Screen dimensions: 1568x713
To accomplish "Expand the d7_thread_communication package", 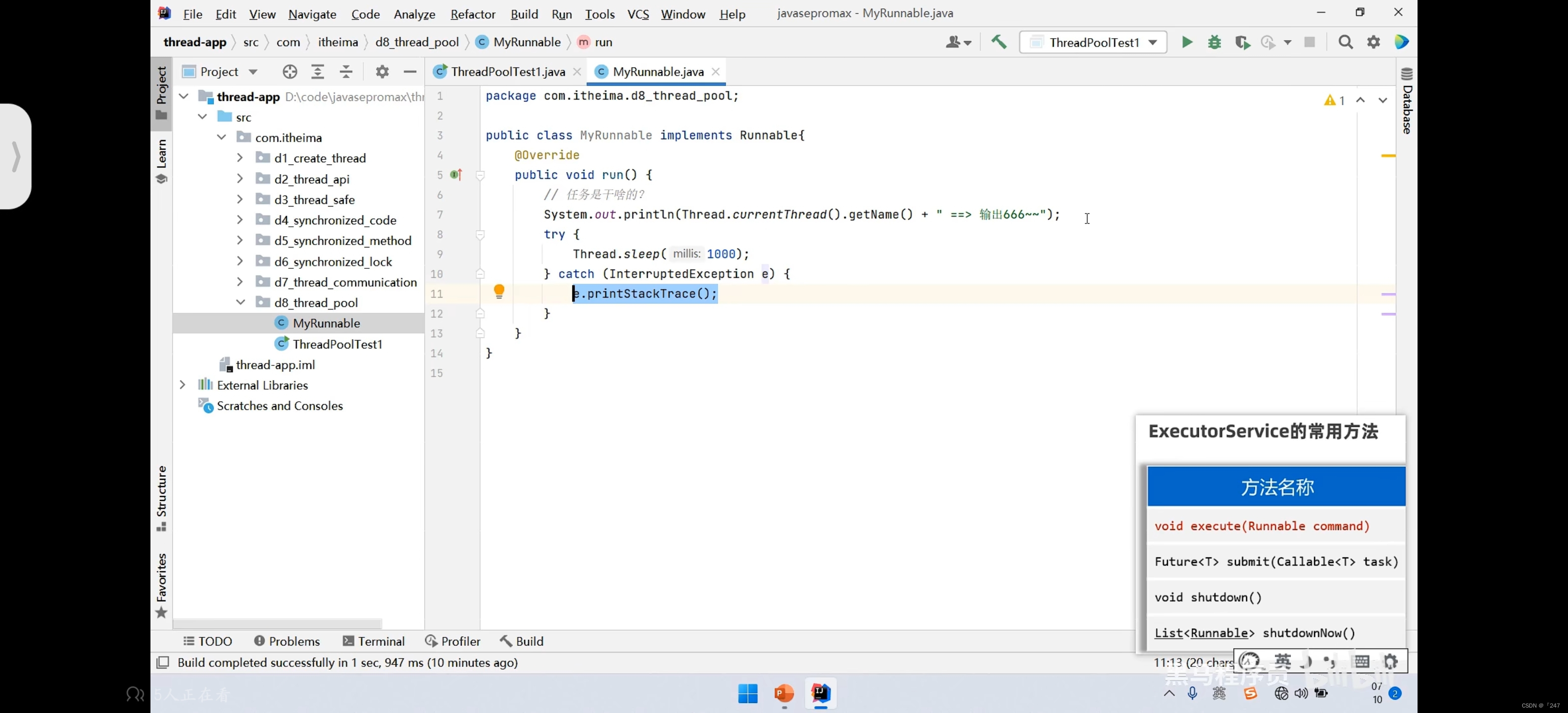I will 240,281.
